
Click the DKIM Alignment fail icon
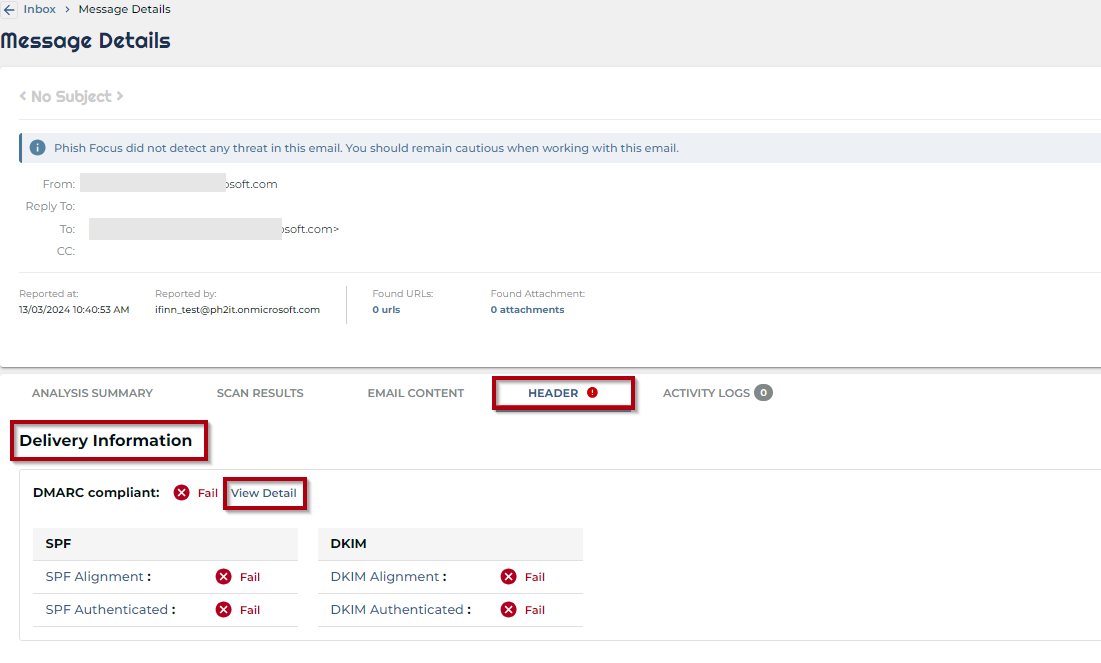pos(509,577)
